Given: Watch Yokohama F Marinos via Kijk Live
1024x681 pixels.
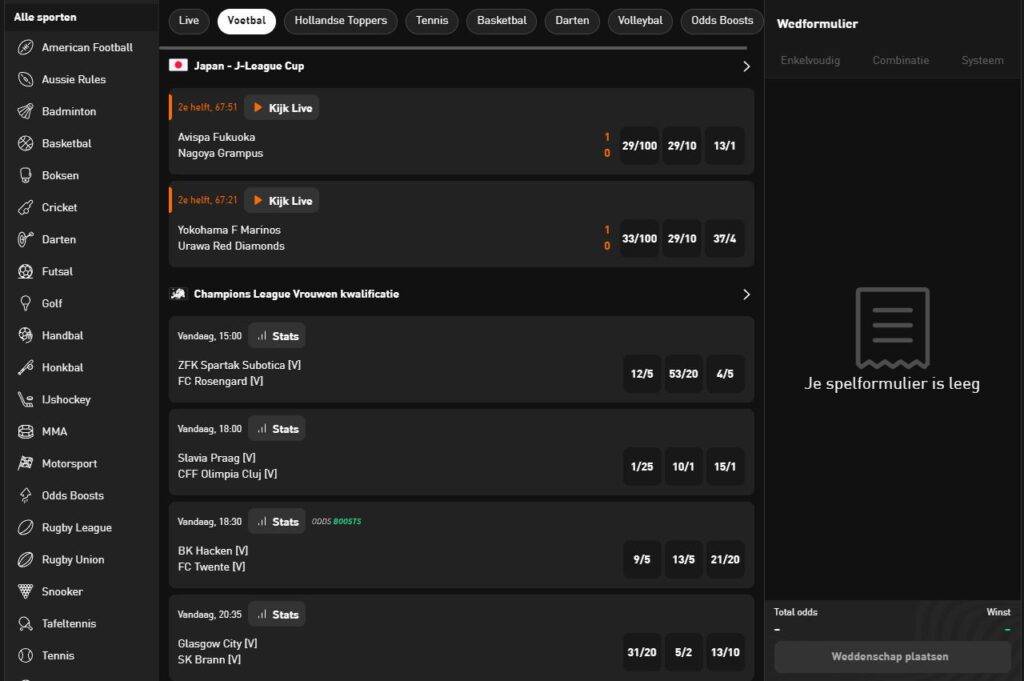Looking at the screenshot, I should click(282, 200).
